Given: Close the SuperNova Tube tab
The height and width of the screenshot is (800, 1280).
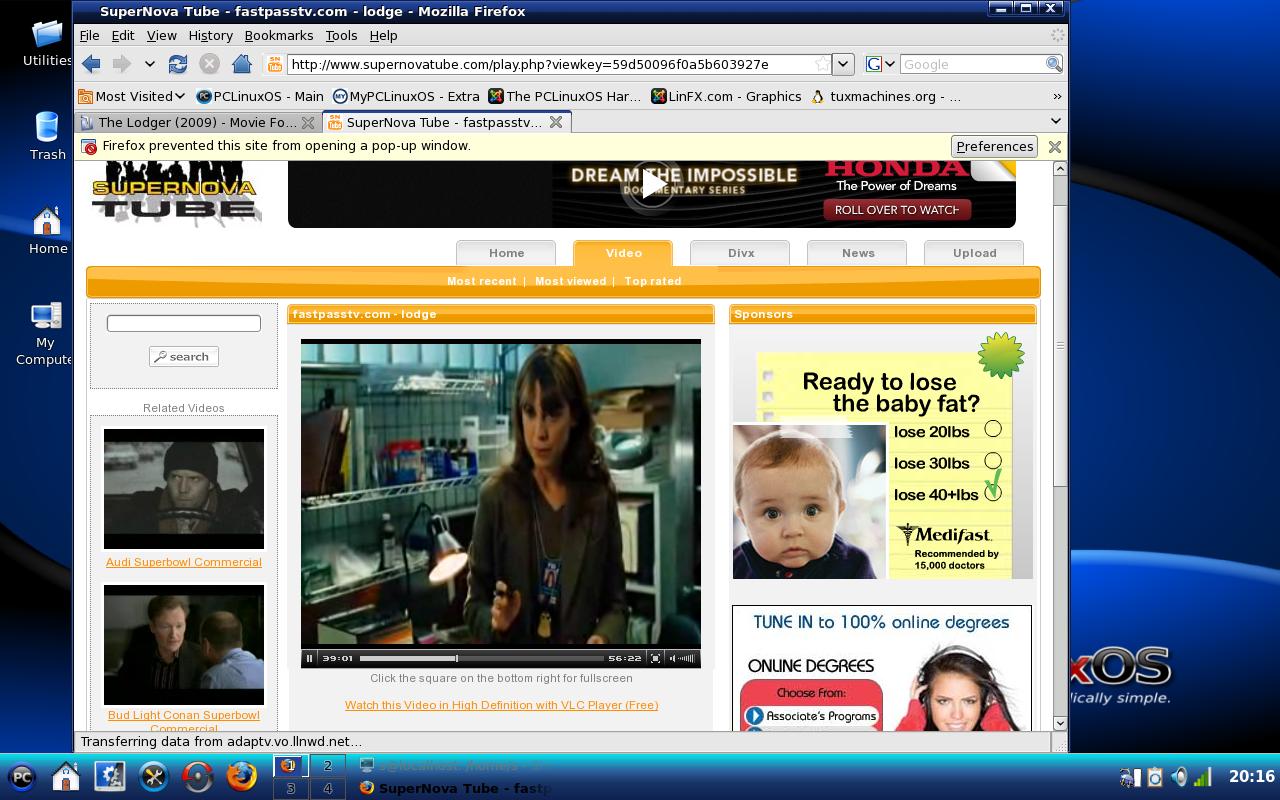Looking at the screenshot, I should tap(556, 122).
